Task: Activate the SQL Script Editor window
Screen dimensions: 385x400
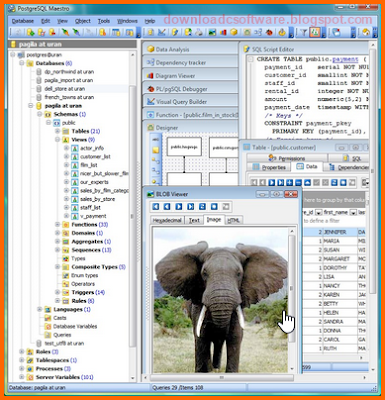Action: tap(305, 49)
